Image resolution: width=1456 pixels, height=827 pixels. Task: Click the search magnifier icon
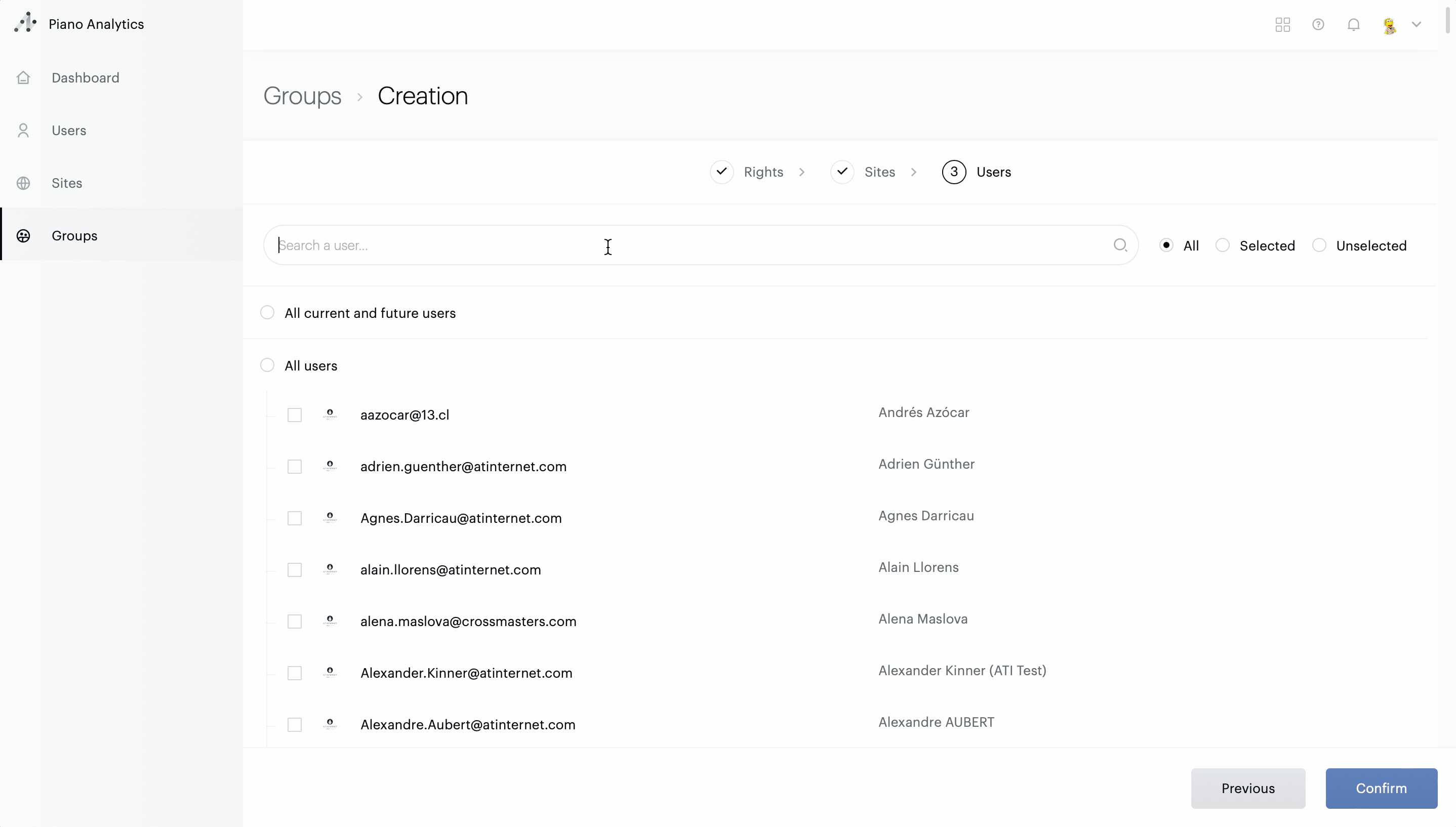1120,245
